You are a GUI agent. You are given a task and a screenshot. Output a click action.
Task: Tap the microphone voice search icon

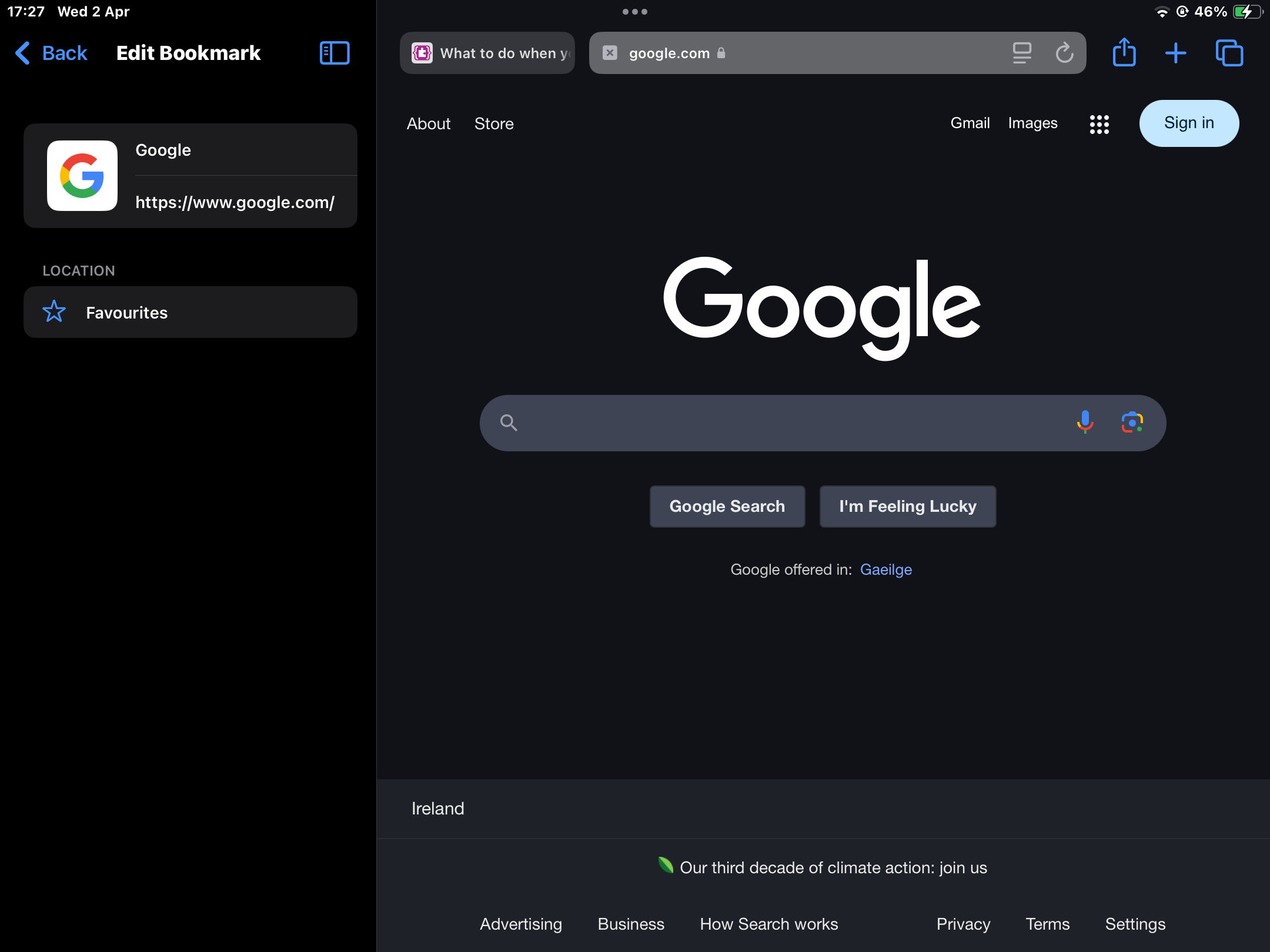1085,423
